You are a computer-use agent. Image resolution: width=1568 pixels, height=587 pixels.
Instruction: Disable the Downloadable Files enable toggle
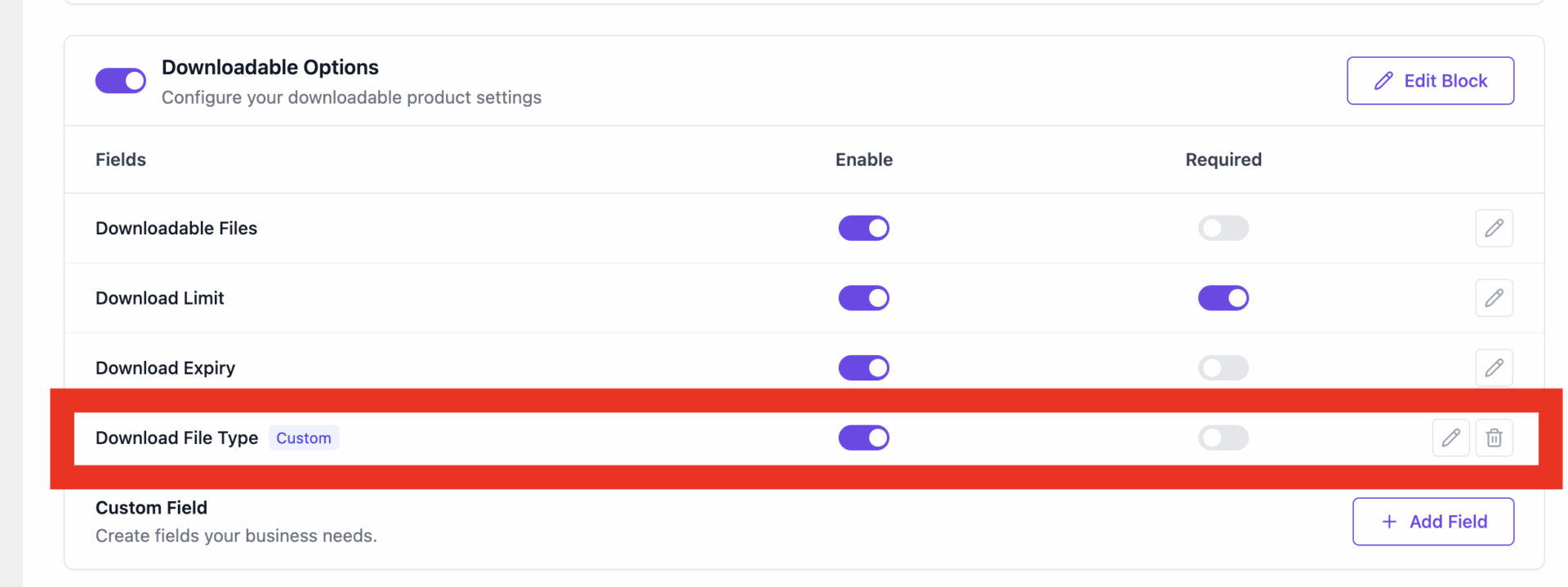(863, 229)
